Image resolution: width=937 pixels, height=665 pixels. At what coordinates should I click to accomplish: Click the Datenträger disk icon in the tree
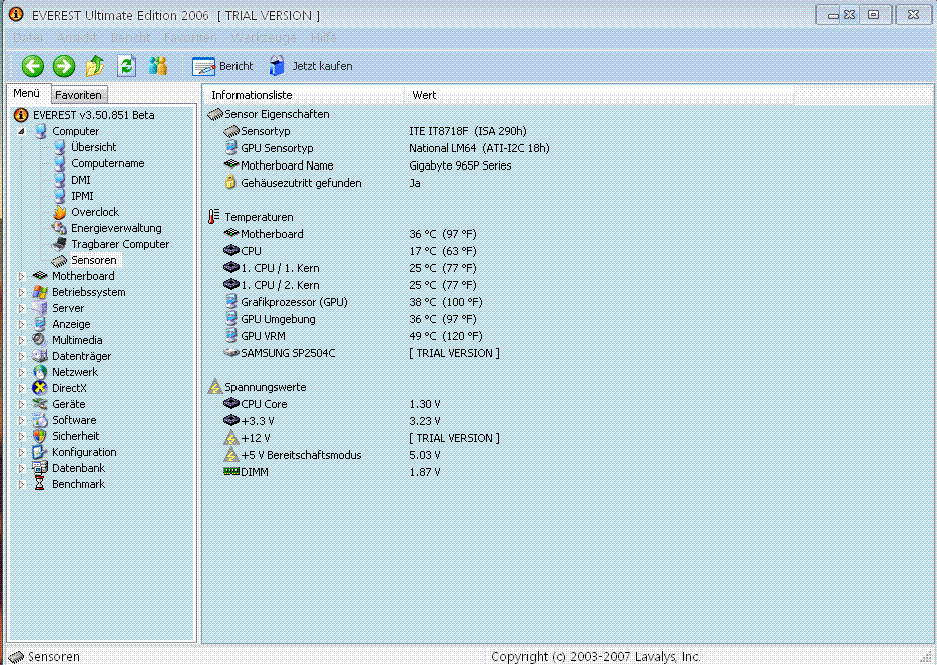point(40,356)
